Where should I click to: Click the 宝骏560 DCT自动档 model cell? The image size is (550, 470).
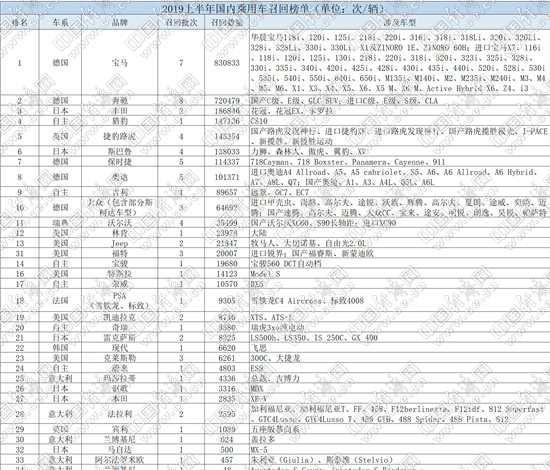(400, 263)
